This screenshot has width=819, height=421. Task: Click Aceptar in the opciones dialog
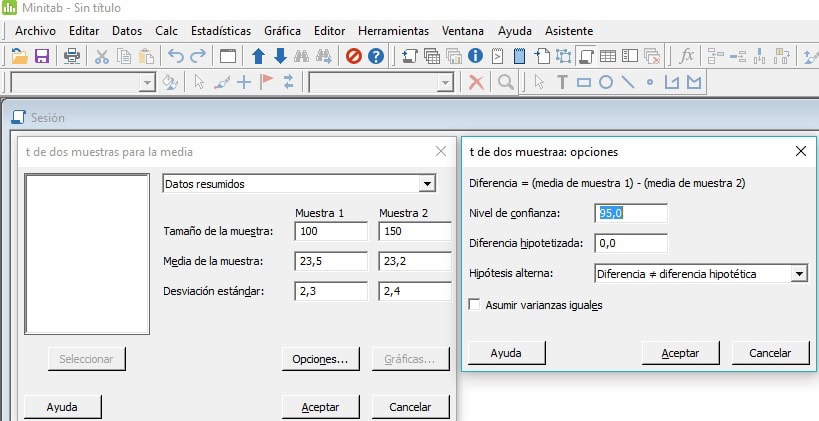(678, 353)
